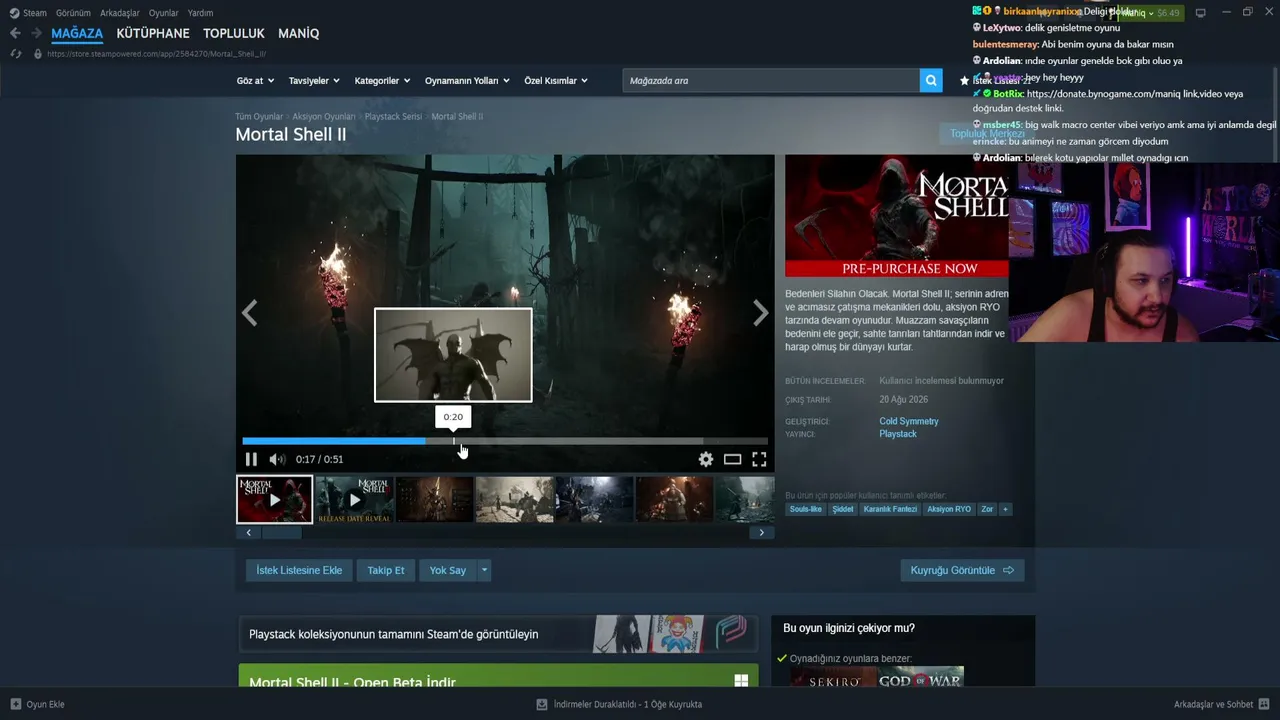Show the previous media item with left arrow
Viewport: 1280px width, 720px height.
pos(249,314)
